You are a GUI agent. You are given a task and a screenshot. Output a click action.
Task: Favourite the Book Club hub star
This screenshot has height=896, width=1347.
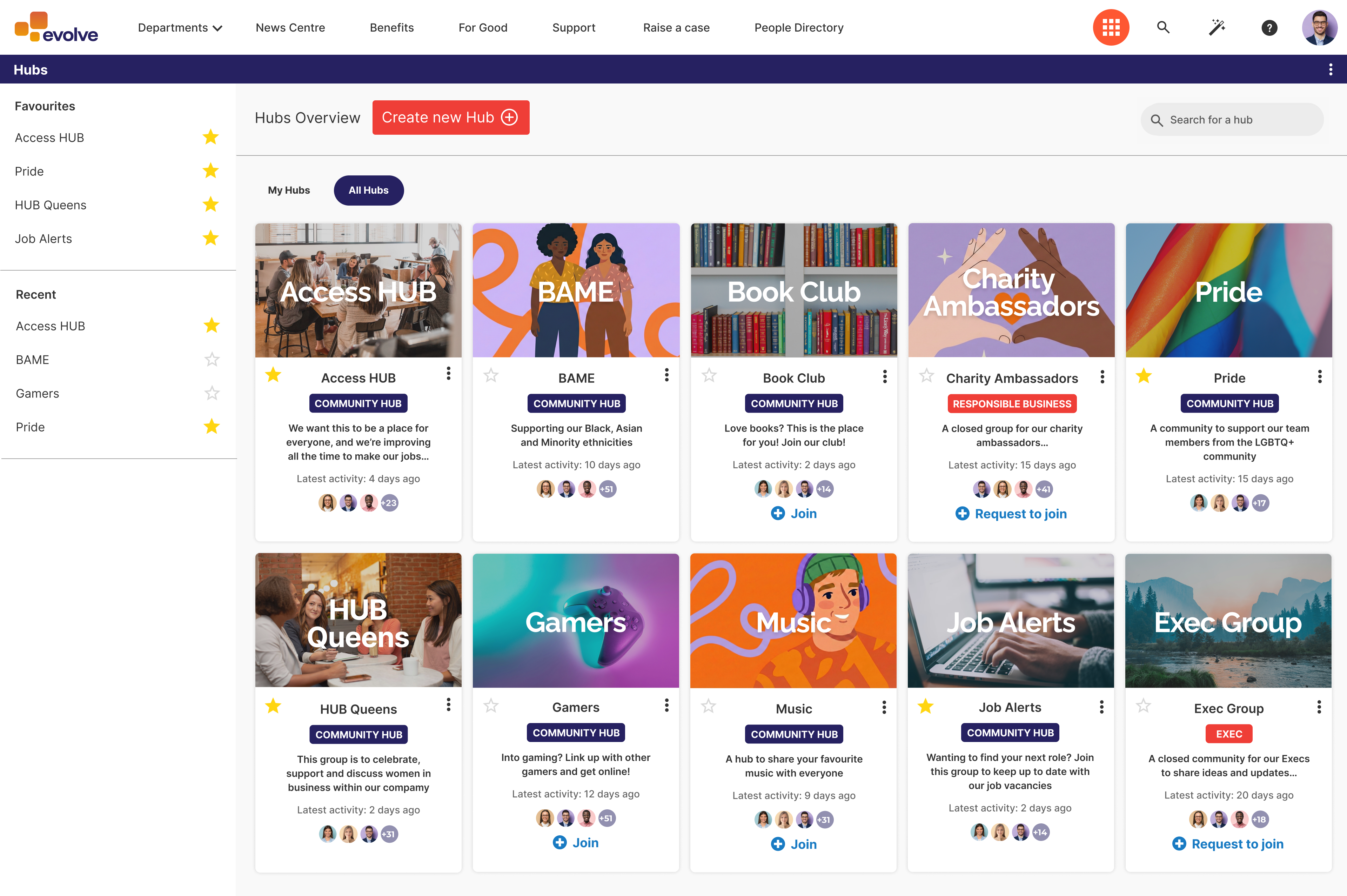pos(709,375)
